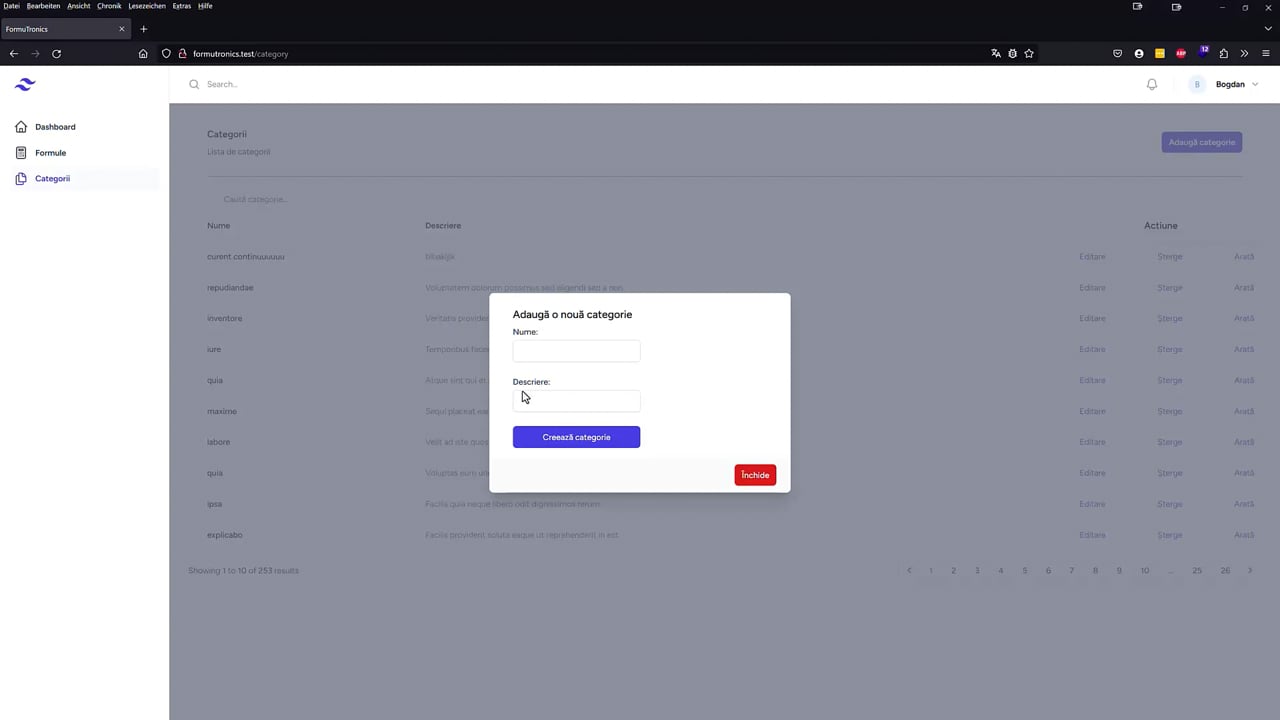Viewport: 1280px width, 720px height.
Task: Open the Firefox account icon
Action: point(1139,53)
